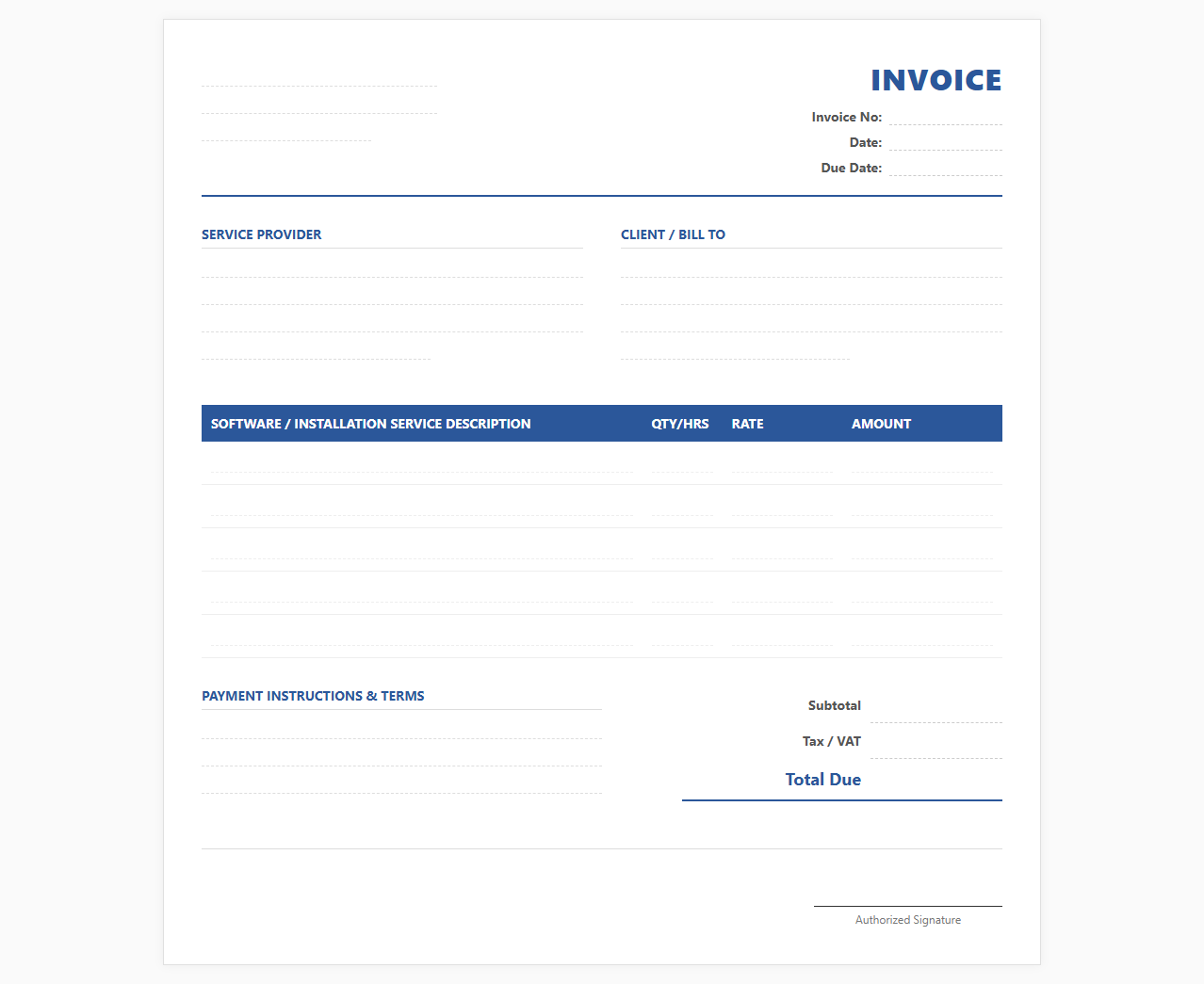Click the QTY/HRS column header

pyautogui.click(x=680, y=424)
